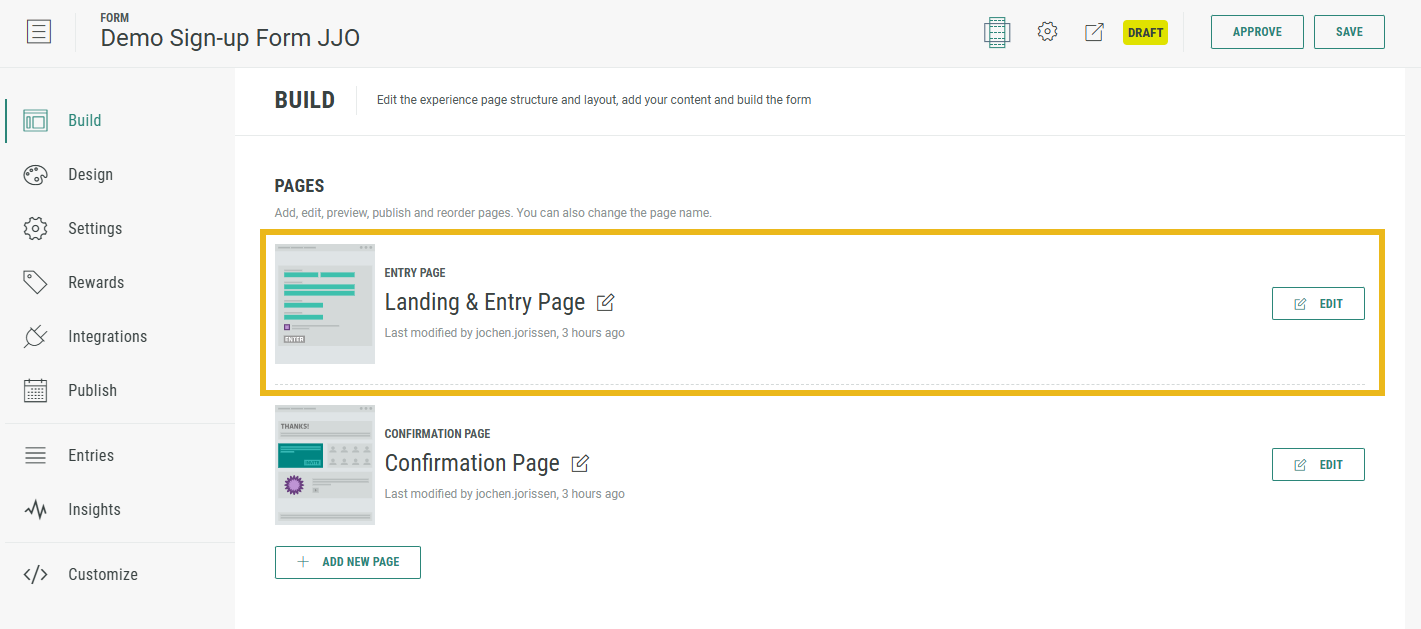Edit the Landing & Entry Page
This screenshot has width=1421, height=629.
pos(1317,304)
